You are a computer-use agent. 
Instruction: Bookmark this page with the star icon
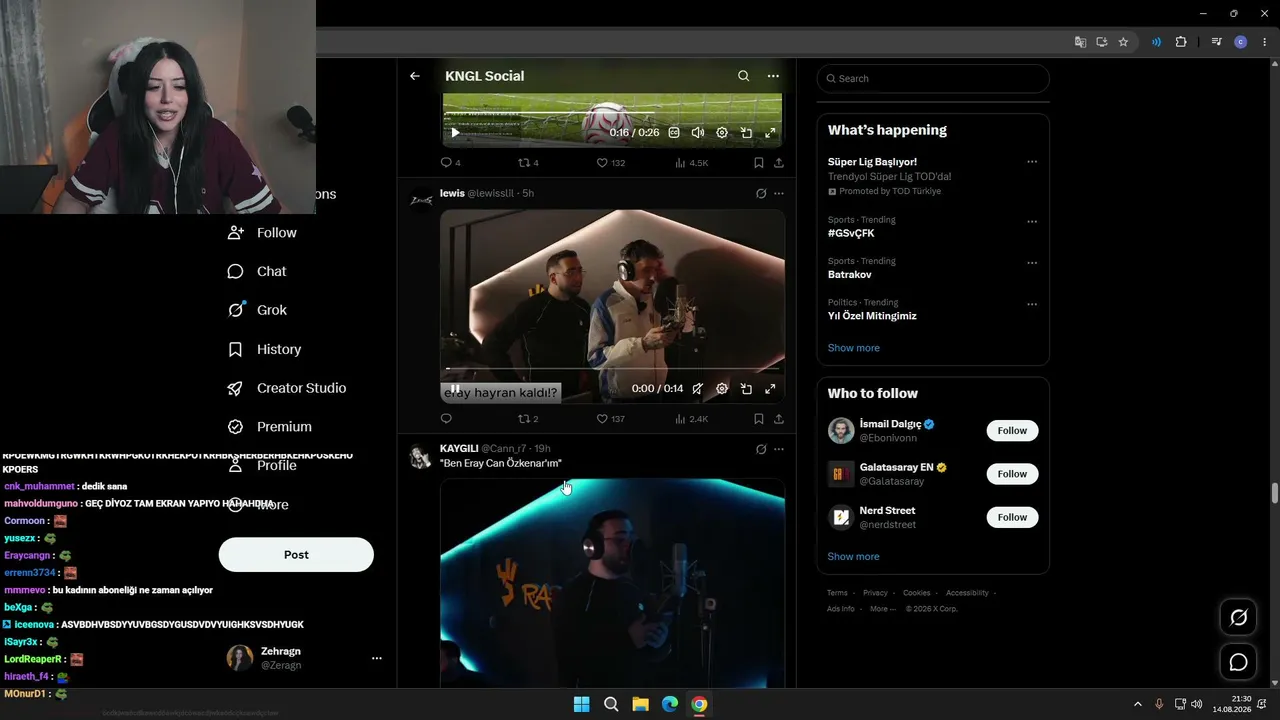pyautogui.click(x=1123, y=42)
